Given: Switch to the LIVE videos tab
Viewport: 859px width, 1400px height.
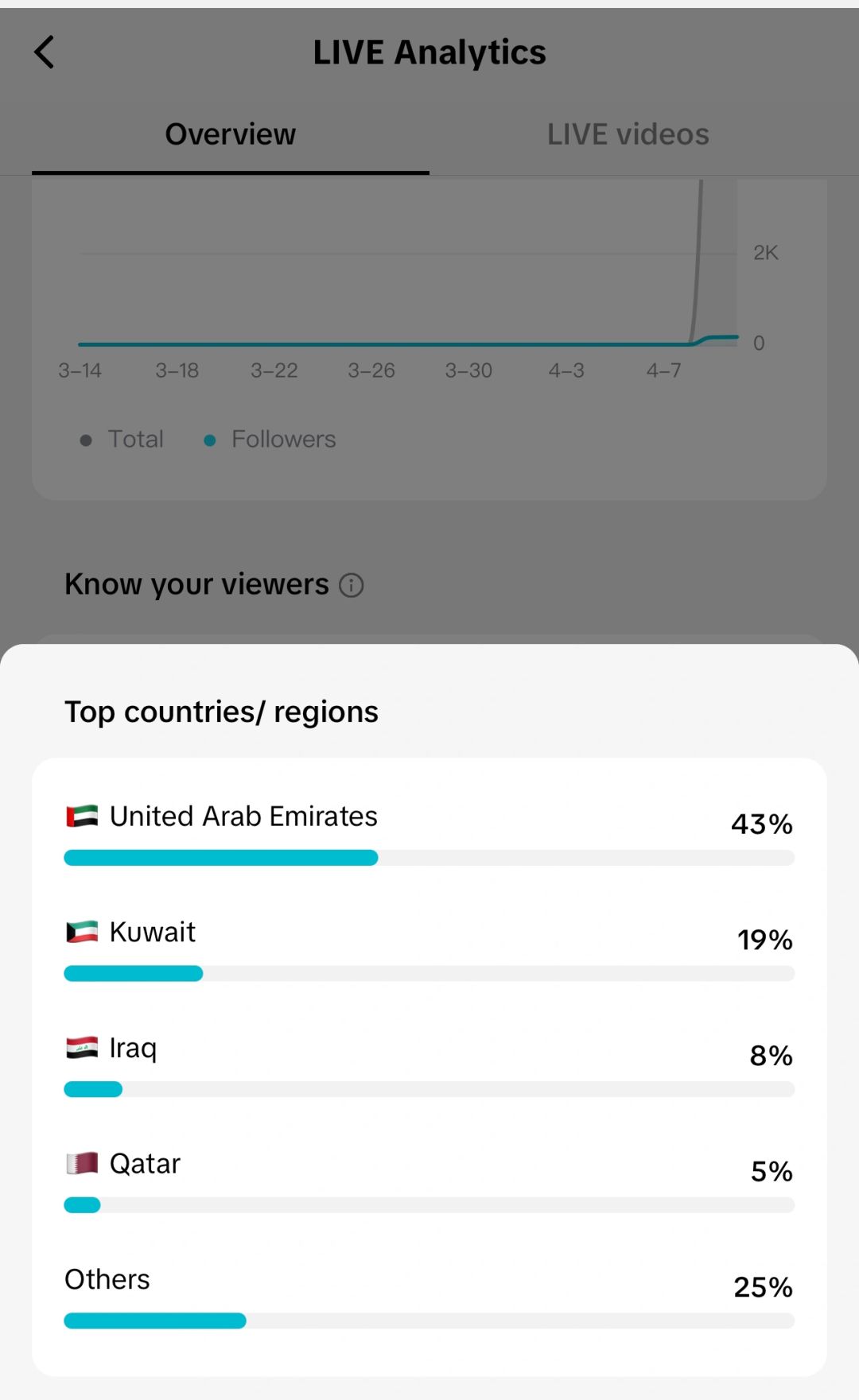Looking at the screenshot, I should pyautogui.click(x=628, y=134).
